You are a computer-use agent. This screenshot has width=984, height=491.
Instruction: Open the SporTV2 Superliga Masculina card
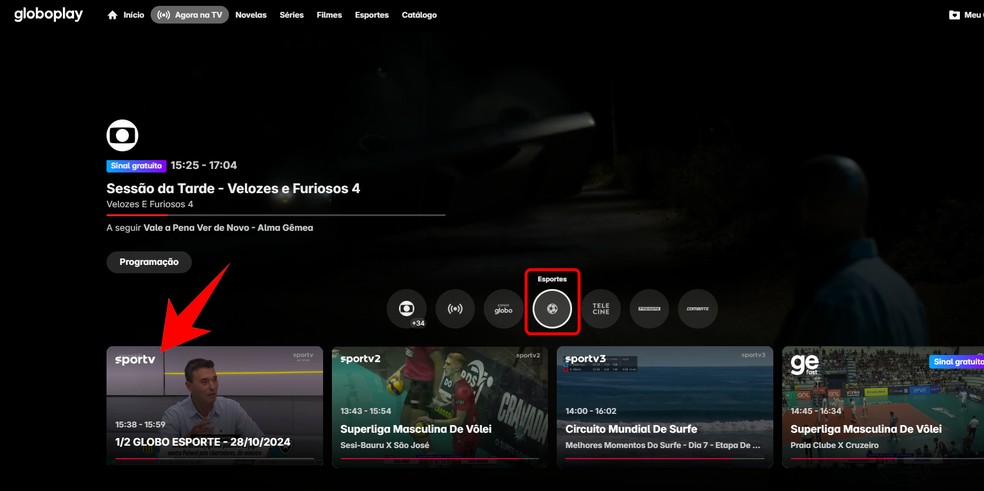point(439,406)
